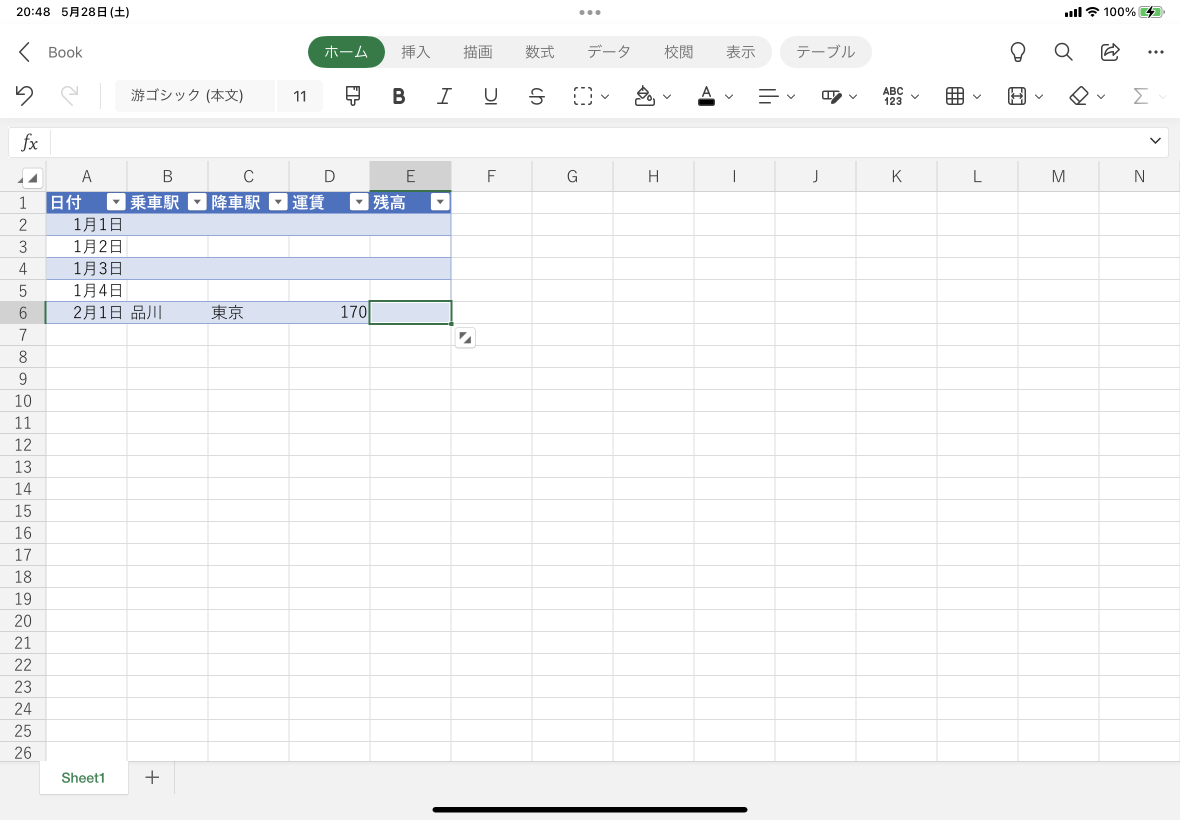Open the テーブル tab
The height and width of the screenshot is (820, 1180).
point(826,52)
